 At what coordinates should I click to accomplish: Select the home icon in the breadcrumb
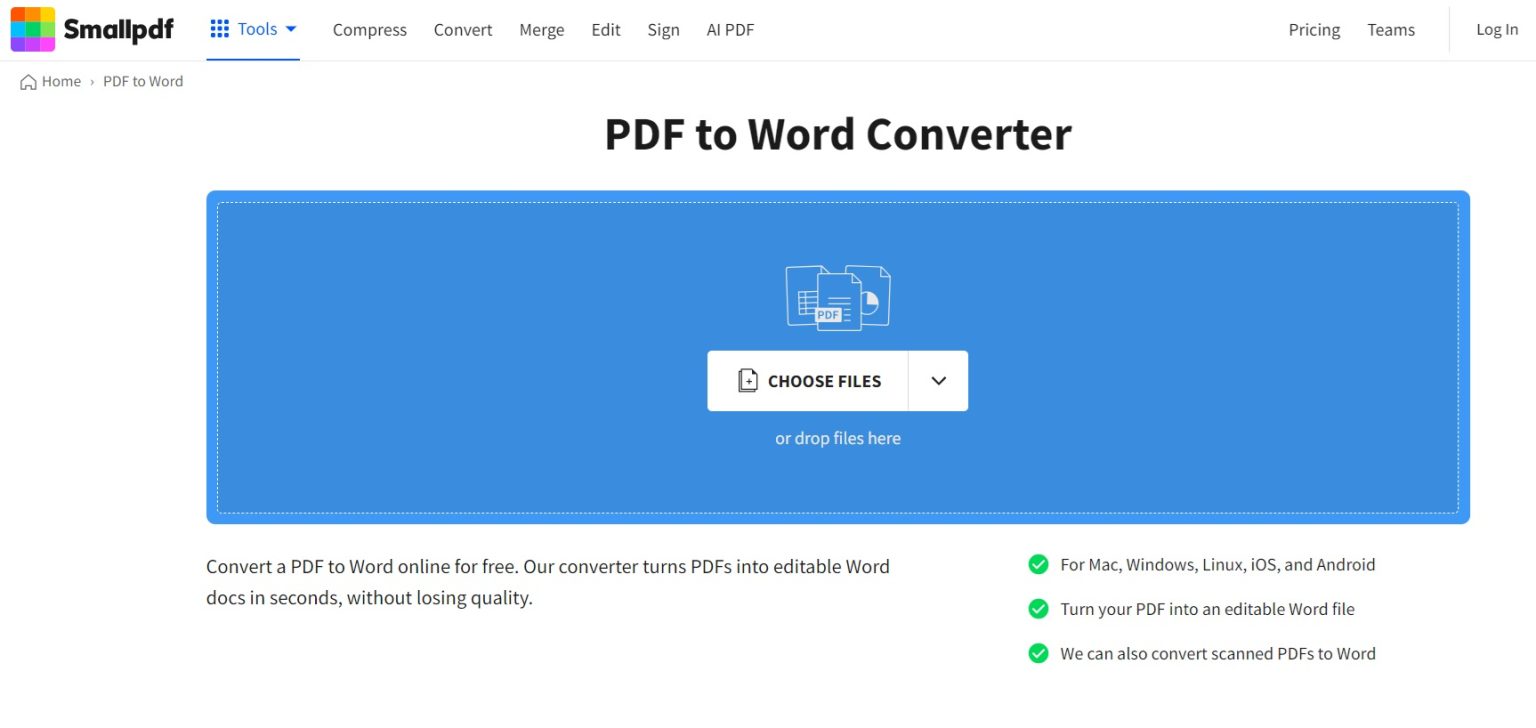point(27,81)
